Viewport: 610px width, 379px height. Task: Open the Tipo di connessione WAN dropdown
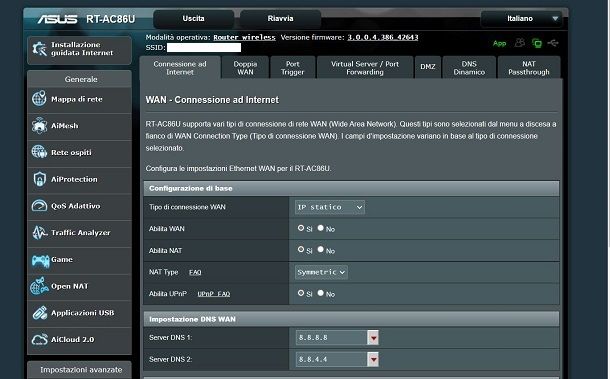coord(330,207)
